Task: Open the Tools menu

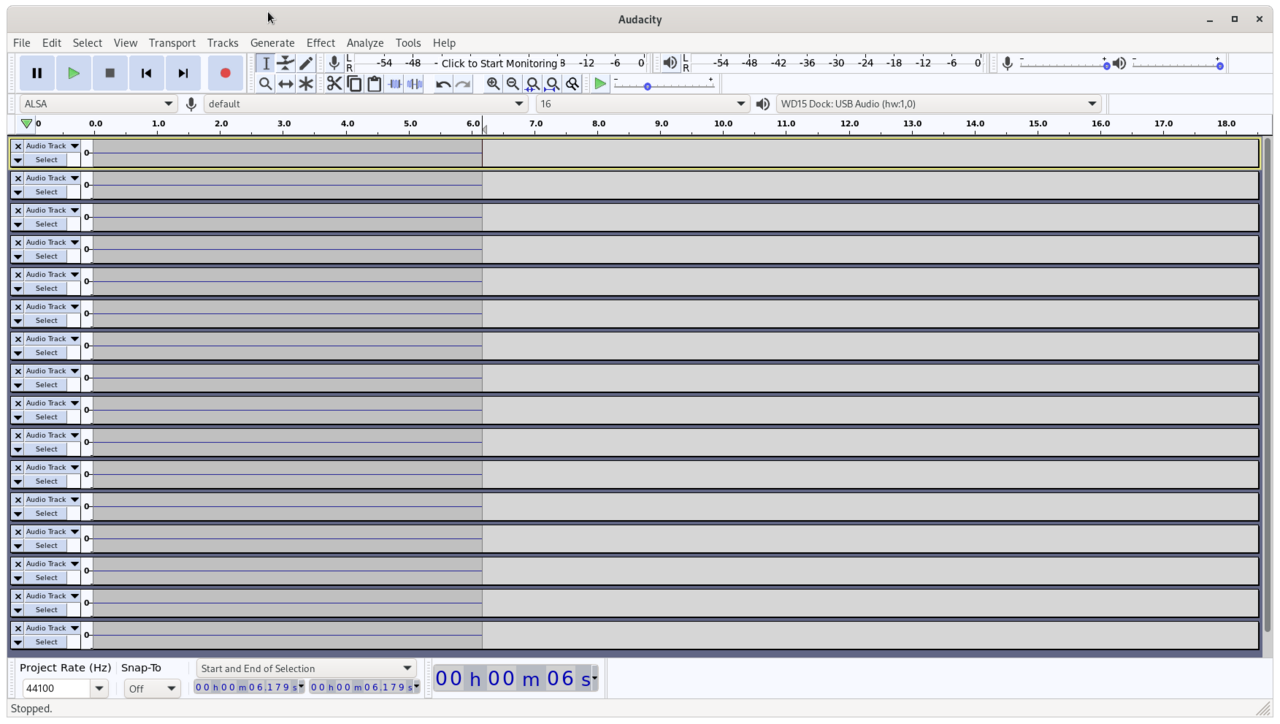Action: [408, 43]
